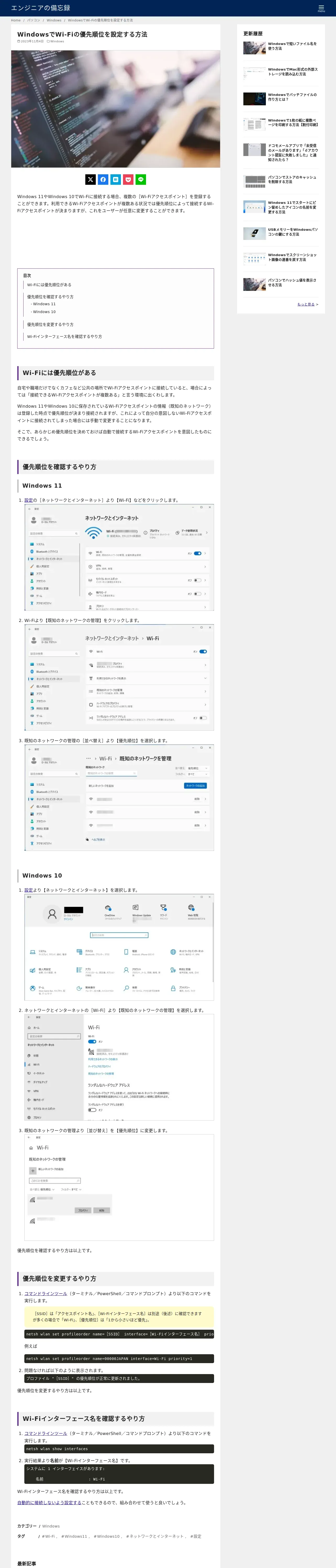Open sidebar article about printing multiple pages

tap(293, 122)
